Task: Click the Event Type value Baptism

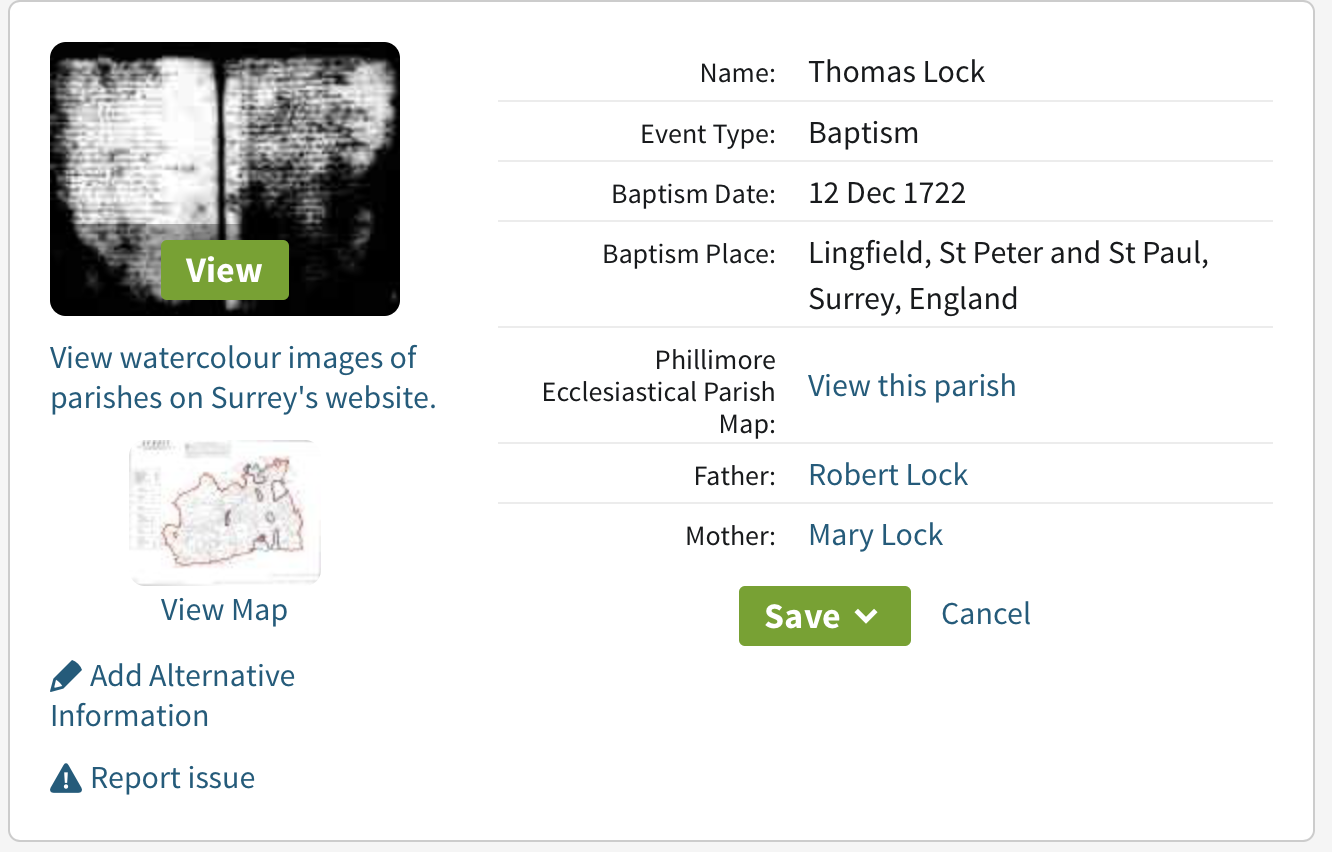Action: tap(863, 133)
